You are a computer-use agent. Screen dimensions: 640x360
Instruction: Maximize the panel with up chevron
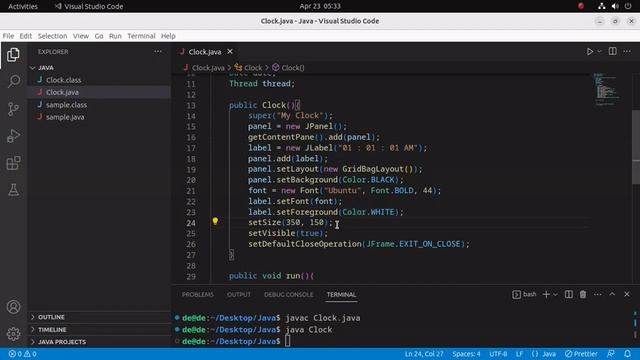click(x=612, y=294)
